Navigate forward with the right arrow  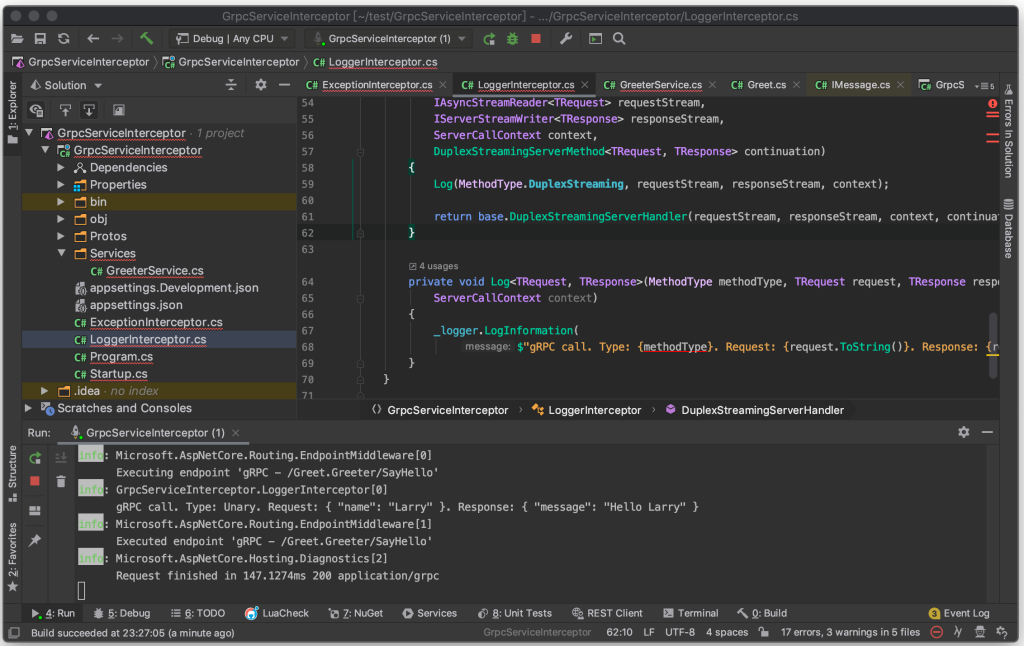[117, 39]
